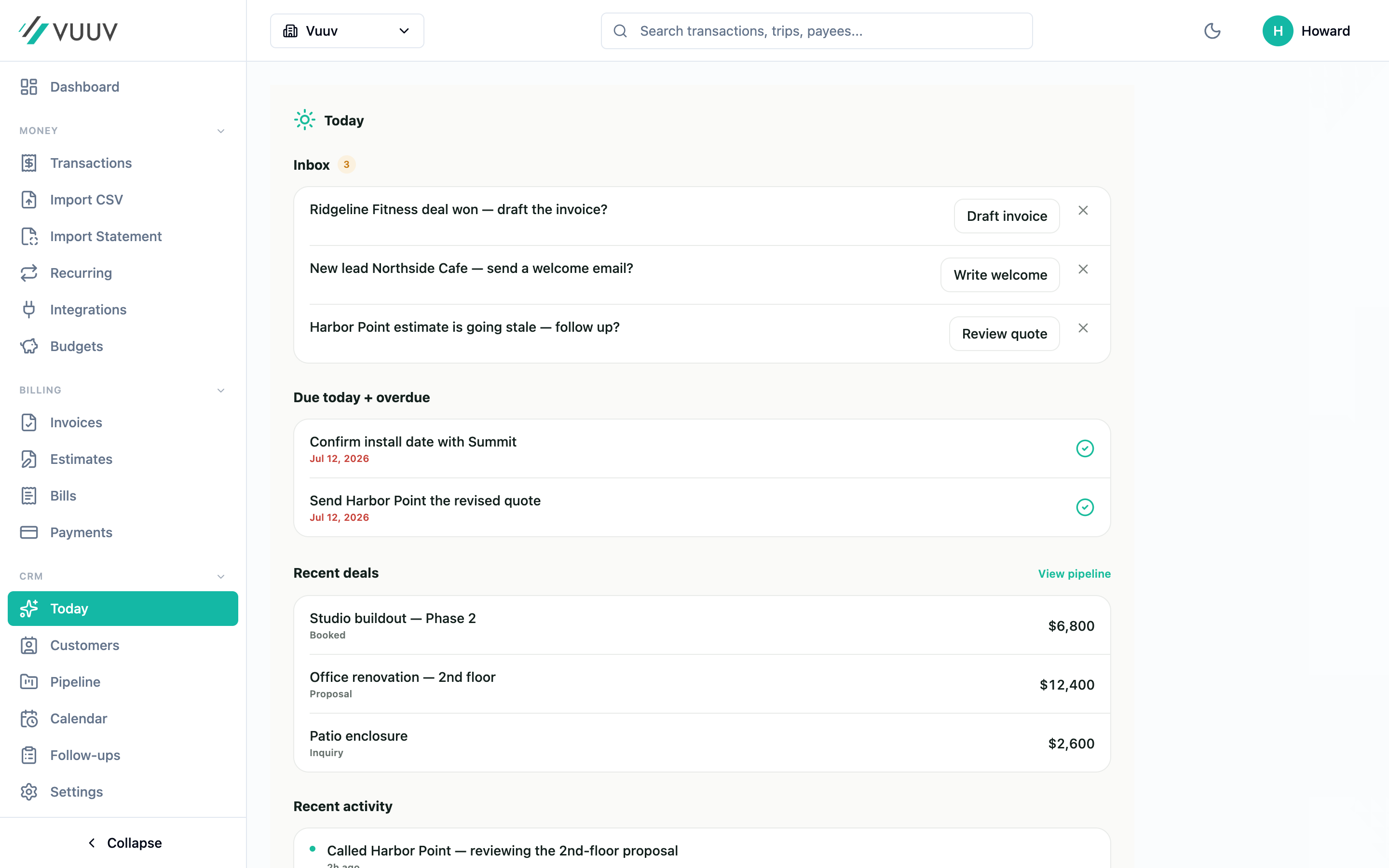Image resolution: width=1389 pixels, height=868 pixels.
Task: Click the search transactions input field
Action: pos(817,31)
